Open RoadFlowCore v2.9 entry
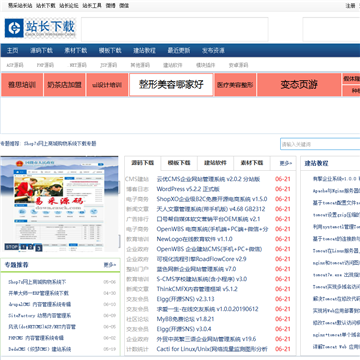Image resolution: width=360 pixels, height=360 pixels. (201, 259)
